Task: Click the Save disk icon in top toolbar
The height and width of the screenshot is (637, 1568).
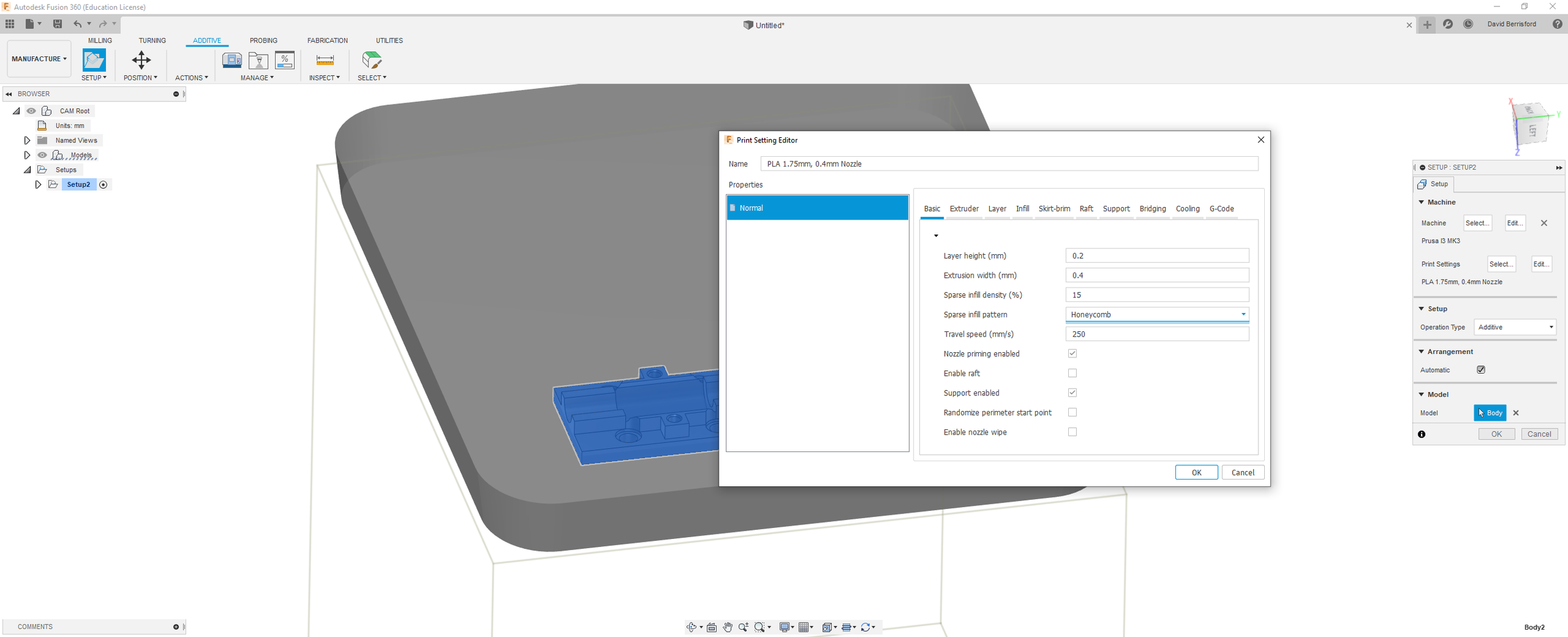Action: point(57,24)
